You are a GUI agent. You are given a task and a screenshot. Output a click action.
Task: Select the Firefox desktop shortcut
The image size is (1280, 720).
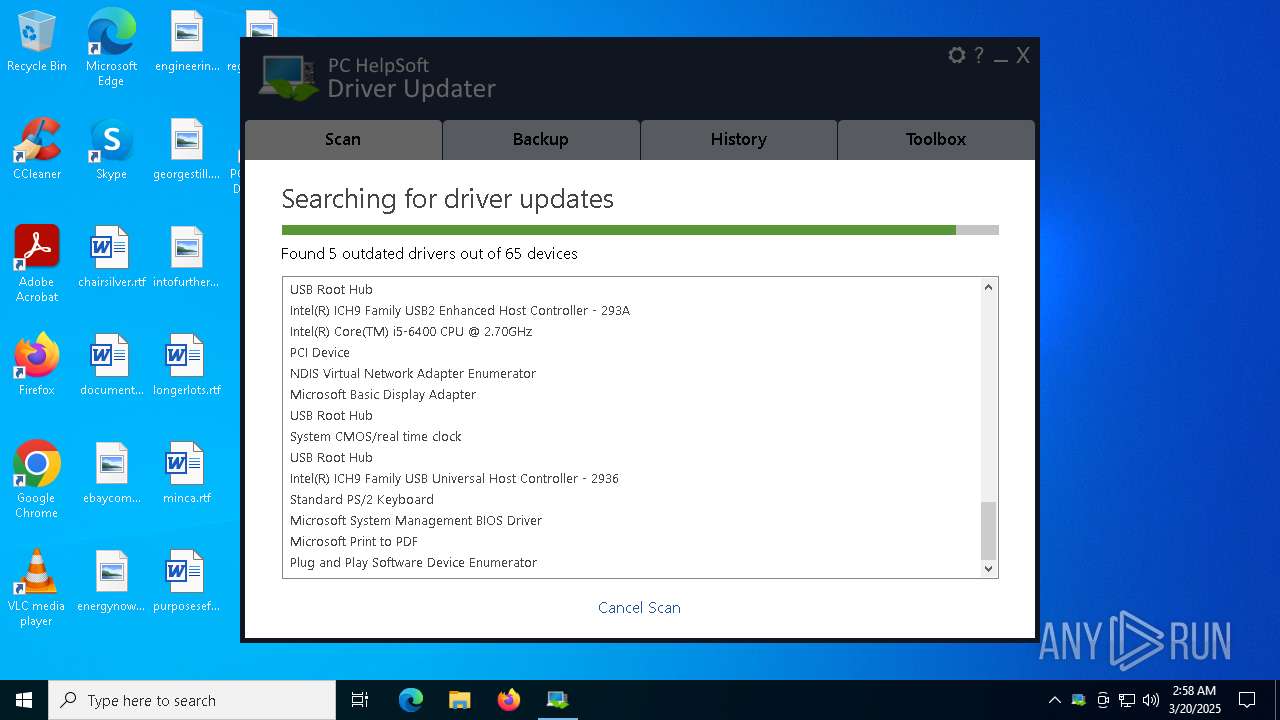click(x=37, y=365)
